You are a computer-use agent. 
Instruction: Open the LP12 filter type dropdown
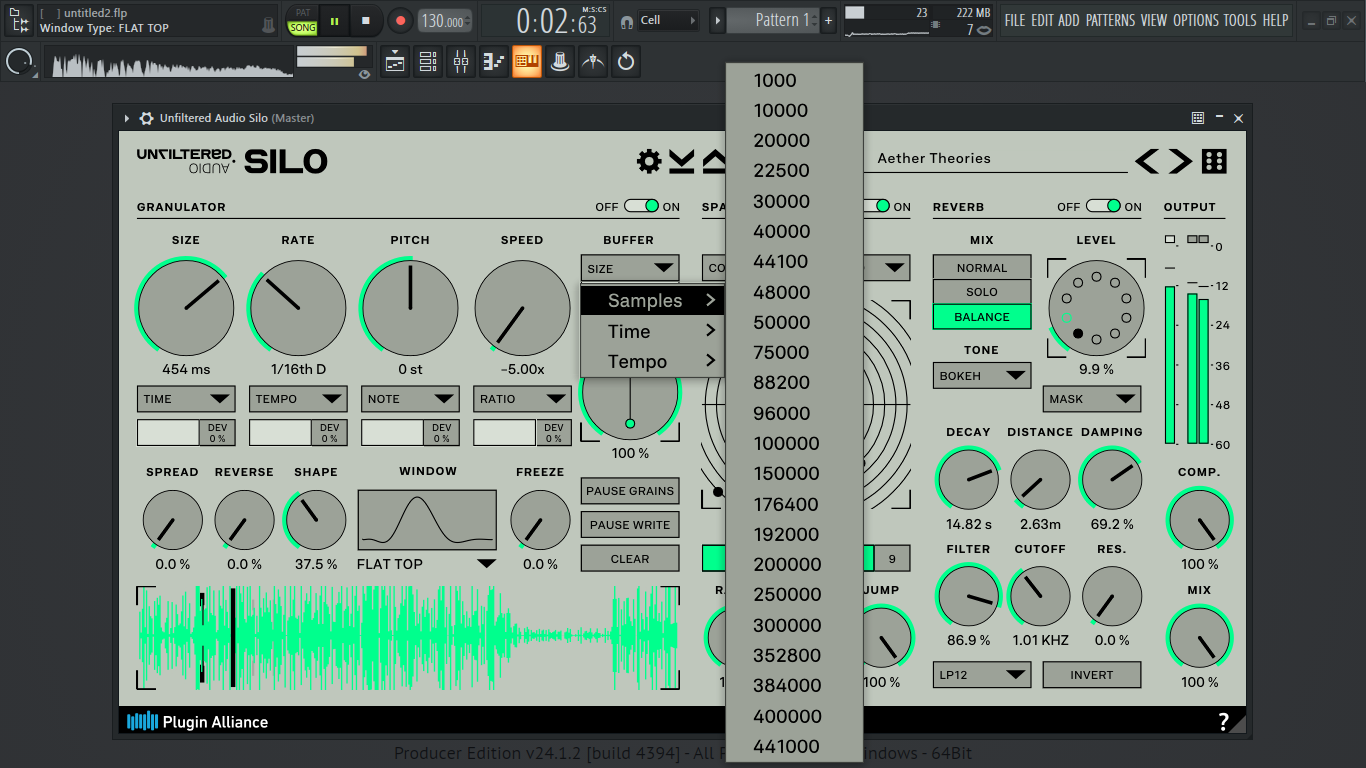point(982,675)
